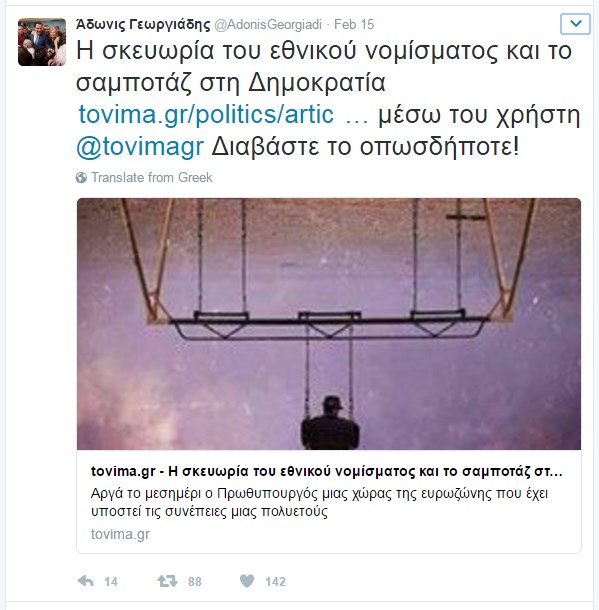This screenshot has height=610, width=599.
Task: Open the card headline tovima.gr - Η σκευωρία
Action: coord(327,472)
